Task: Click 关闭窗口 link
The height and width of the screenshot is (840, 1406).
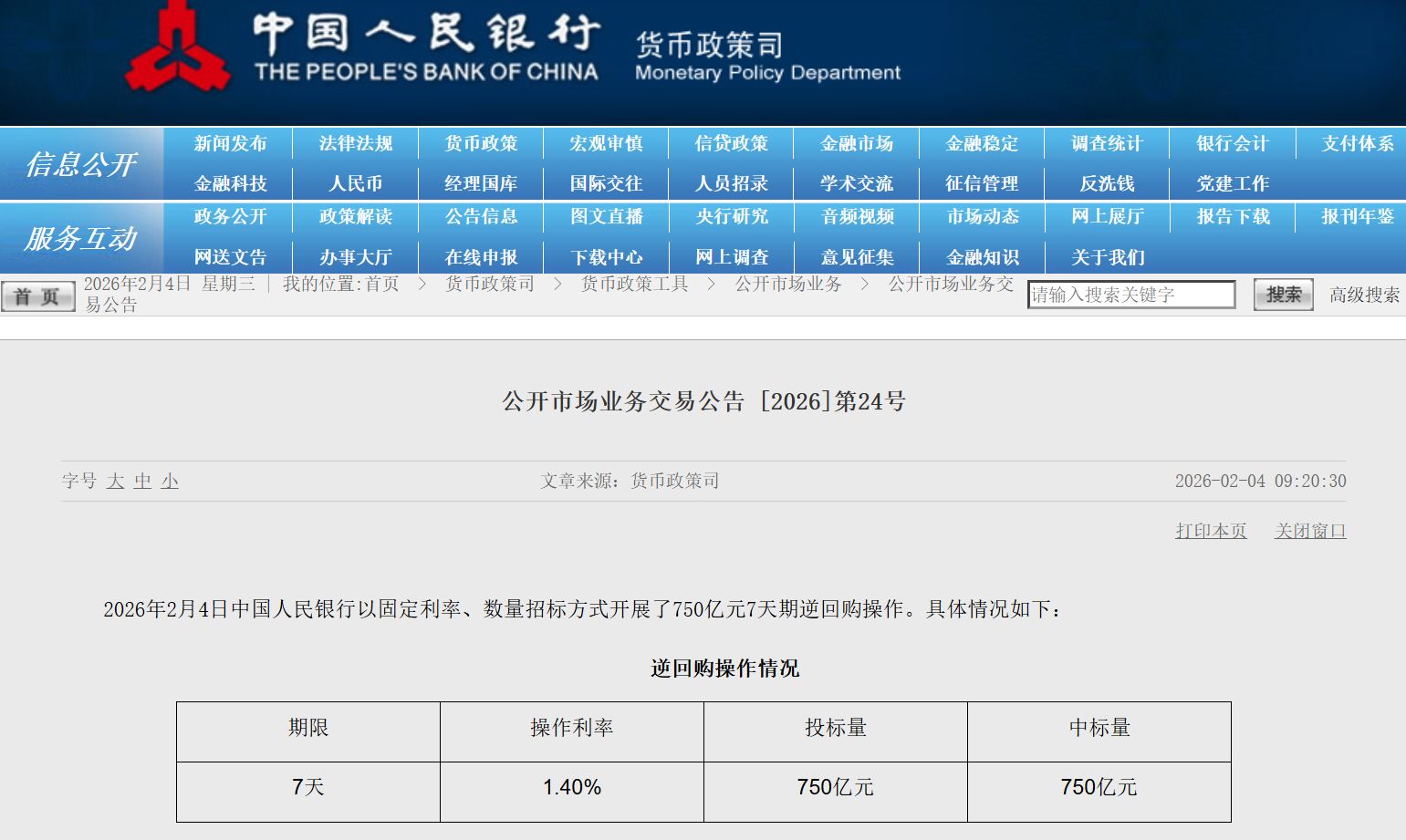Action: point(1309,531)
